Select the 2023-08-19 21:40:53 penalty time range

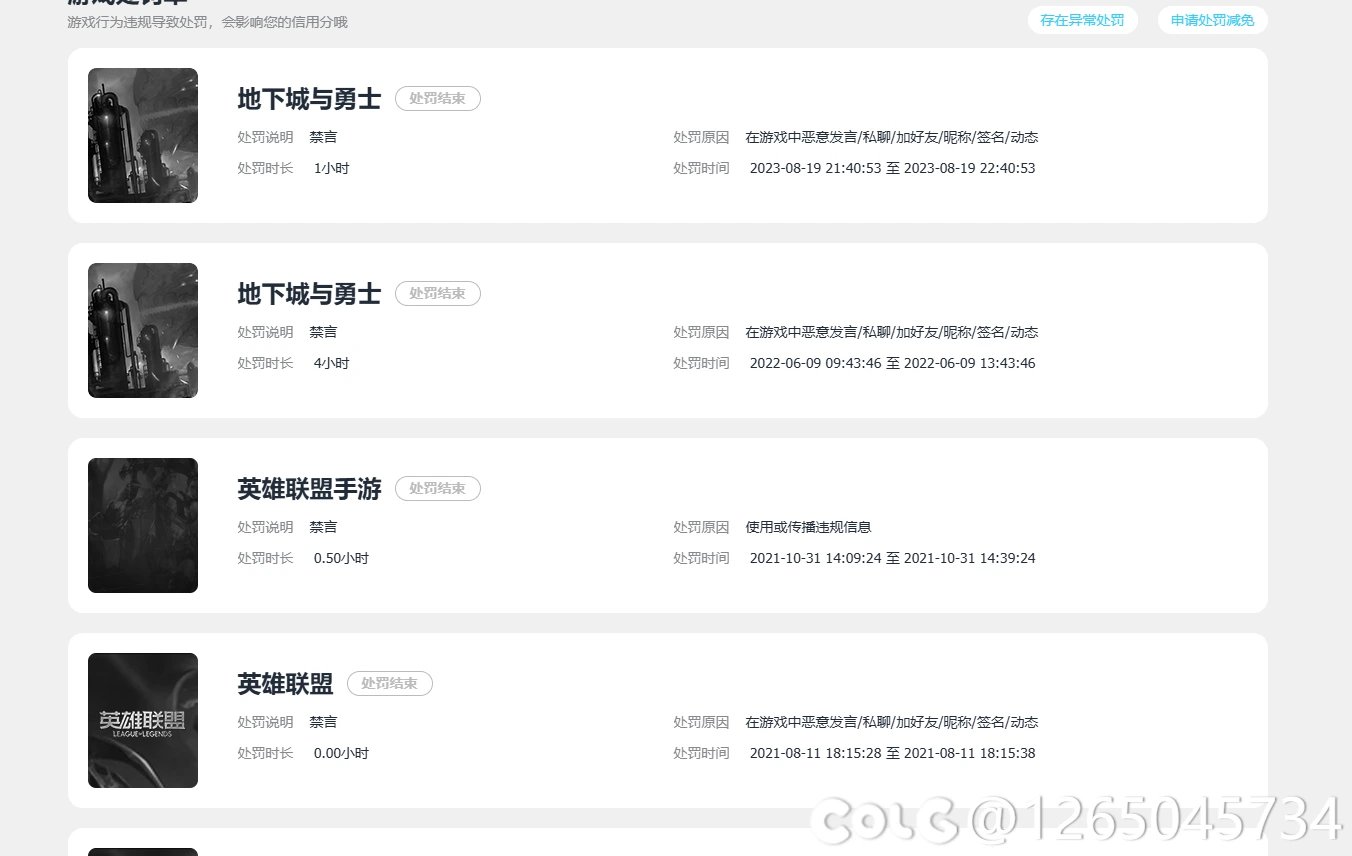(892, 168)
